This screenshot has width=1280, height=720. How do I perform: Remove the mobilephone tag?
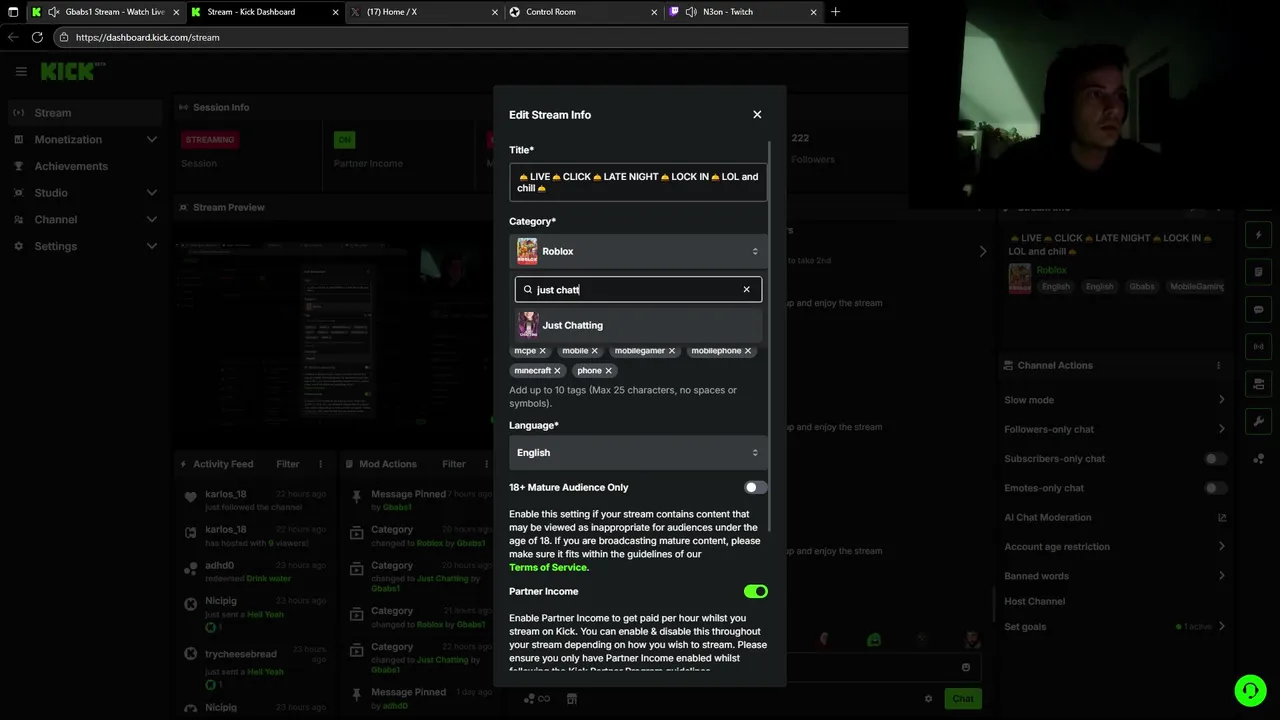pos(747,351)
